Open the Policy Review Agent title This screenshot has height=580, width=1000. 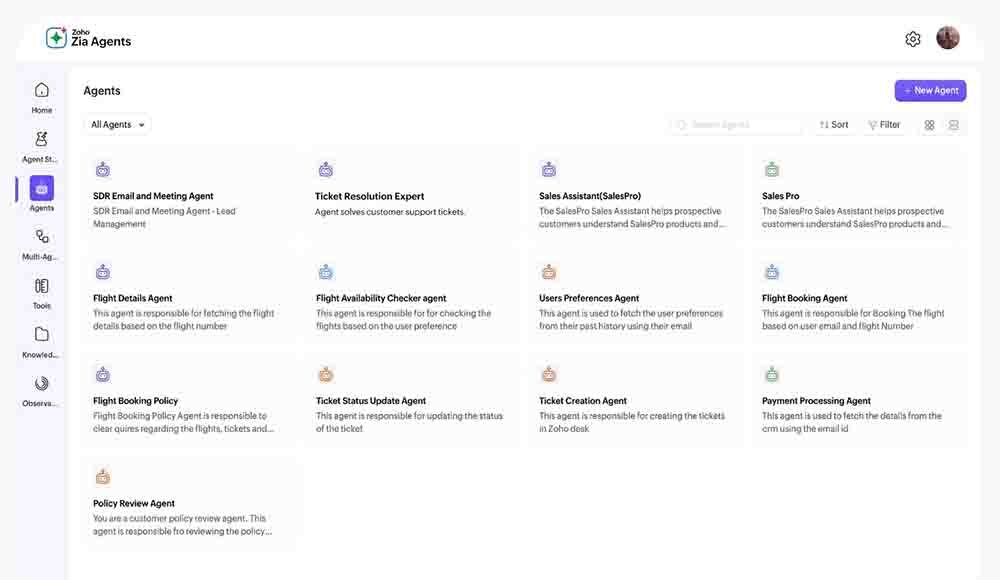134,503
